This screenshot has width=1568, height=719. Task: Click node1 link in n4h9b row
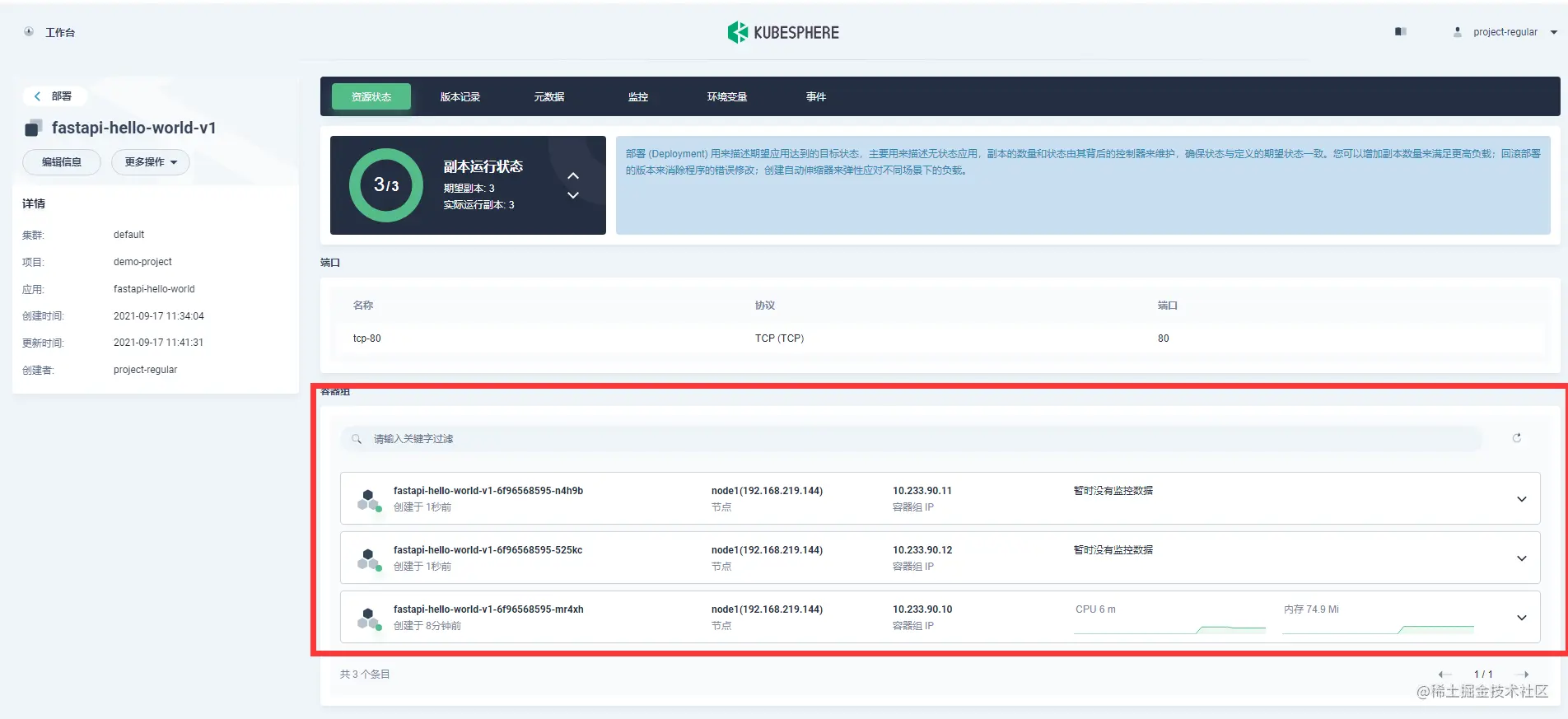coord(767,491)
